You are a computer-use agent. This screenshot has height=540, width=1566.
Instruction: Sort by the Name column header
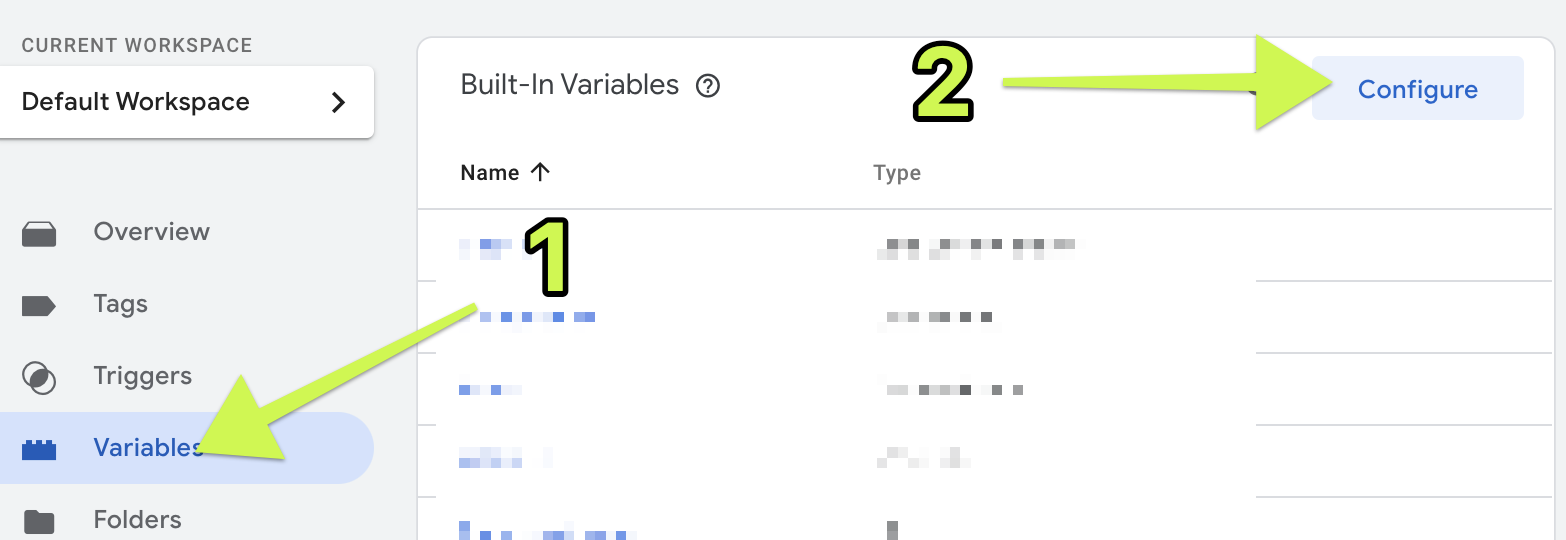pyautogui.click(x=489, y=173)
